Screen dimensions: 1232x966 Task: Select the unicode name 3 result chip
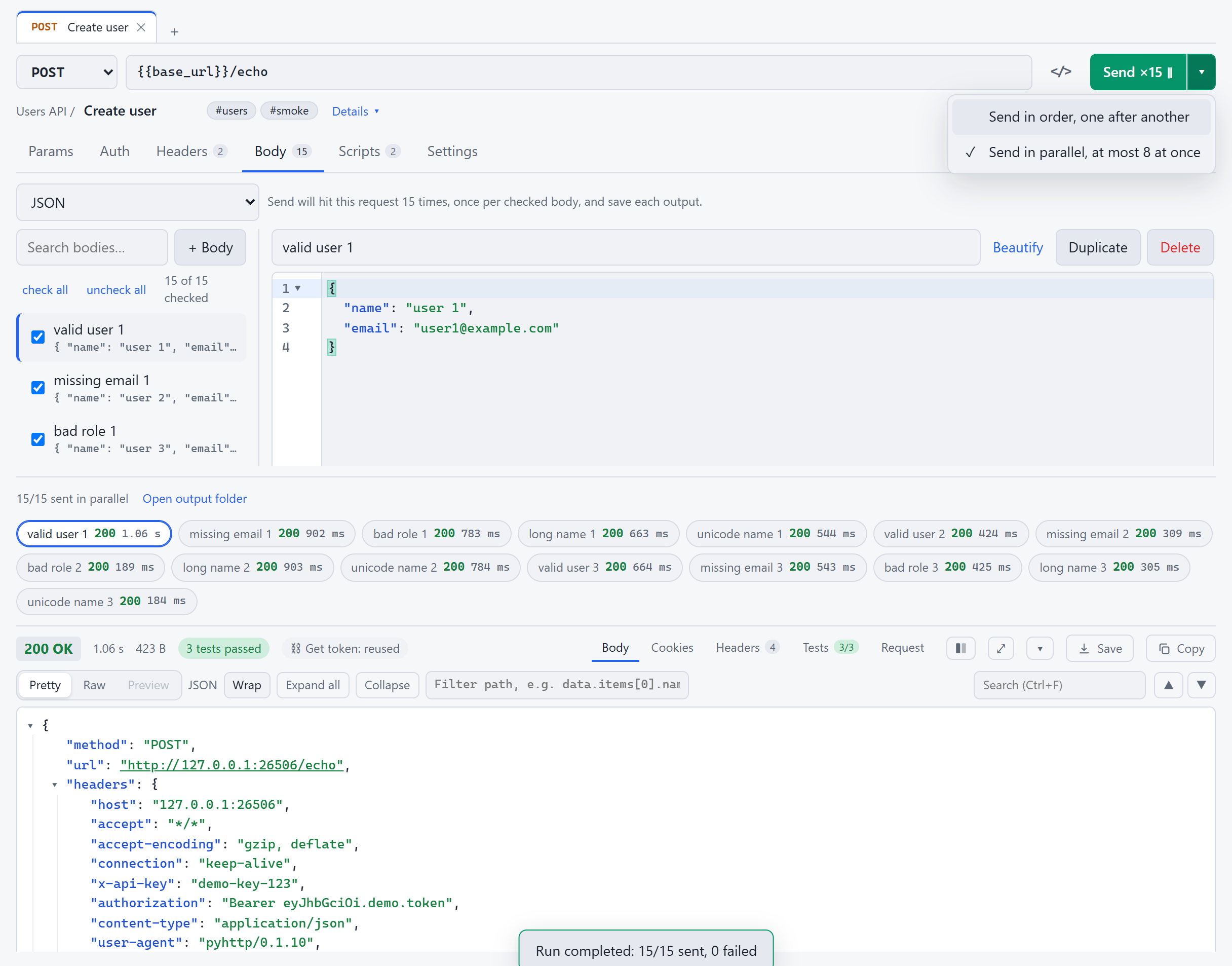click(x=106, y=601)
